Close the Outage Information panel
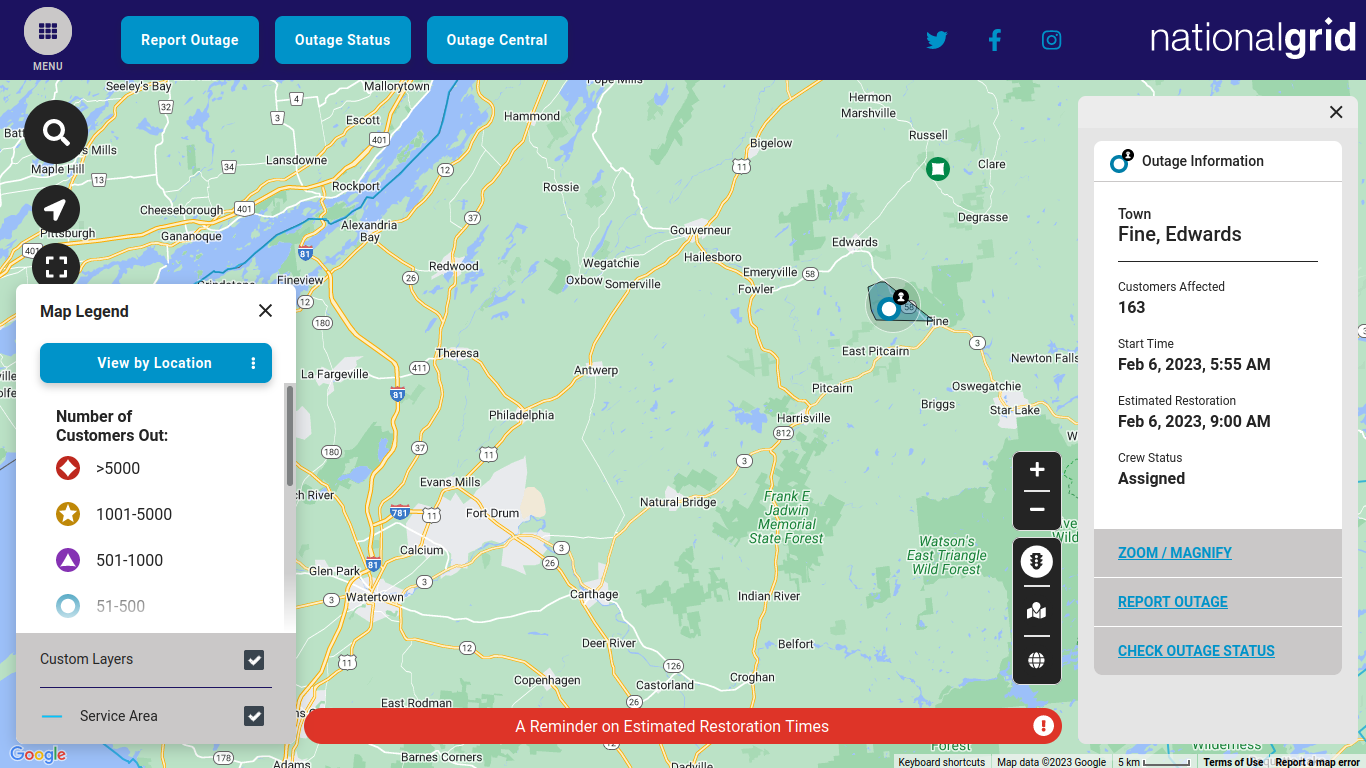 (x=1336, y=112)
